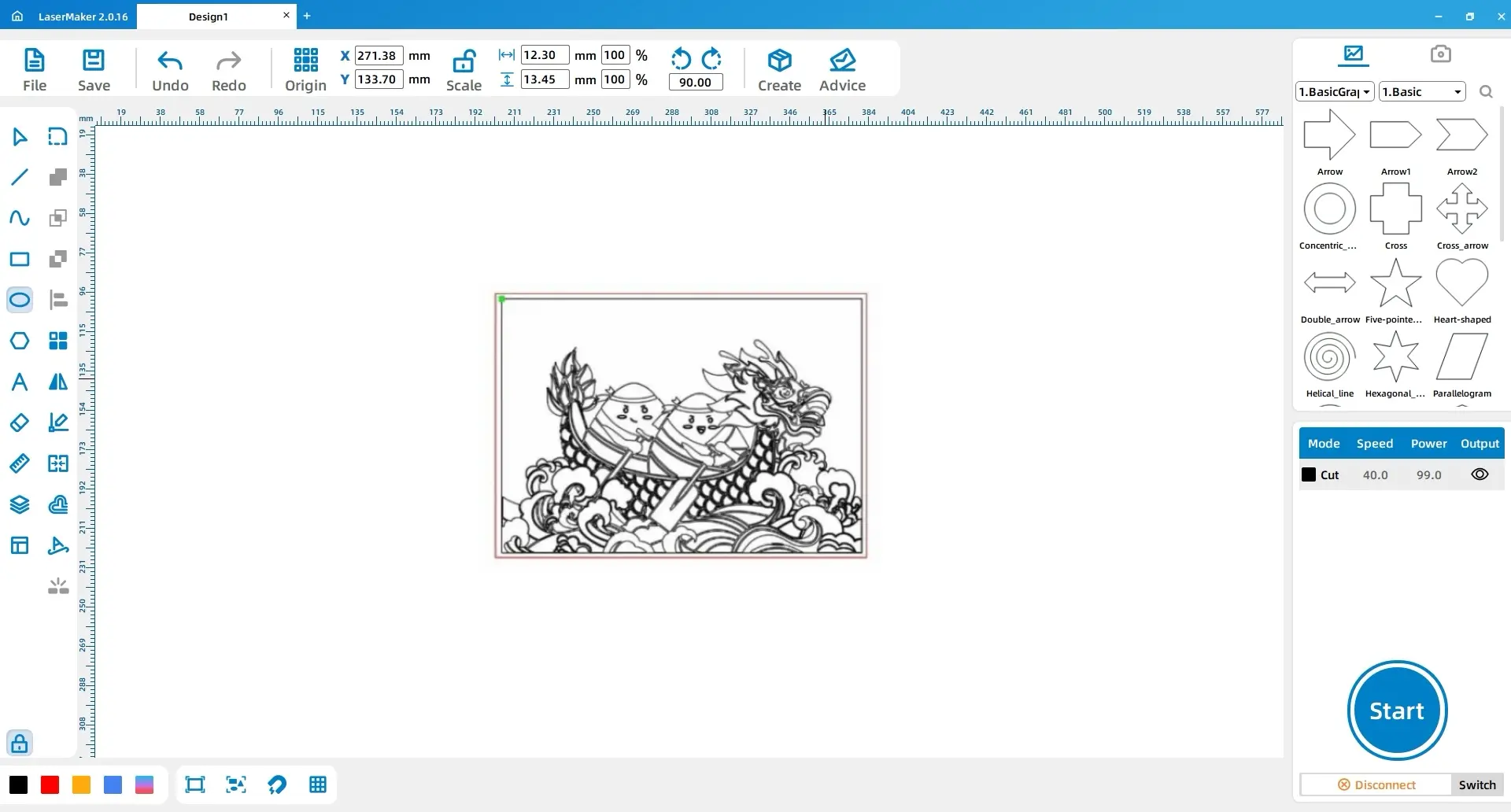Viewport: 1511px width, 812px height.
Task: Open the File menu
Action: [35, 70]
